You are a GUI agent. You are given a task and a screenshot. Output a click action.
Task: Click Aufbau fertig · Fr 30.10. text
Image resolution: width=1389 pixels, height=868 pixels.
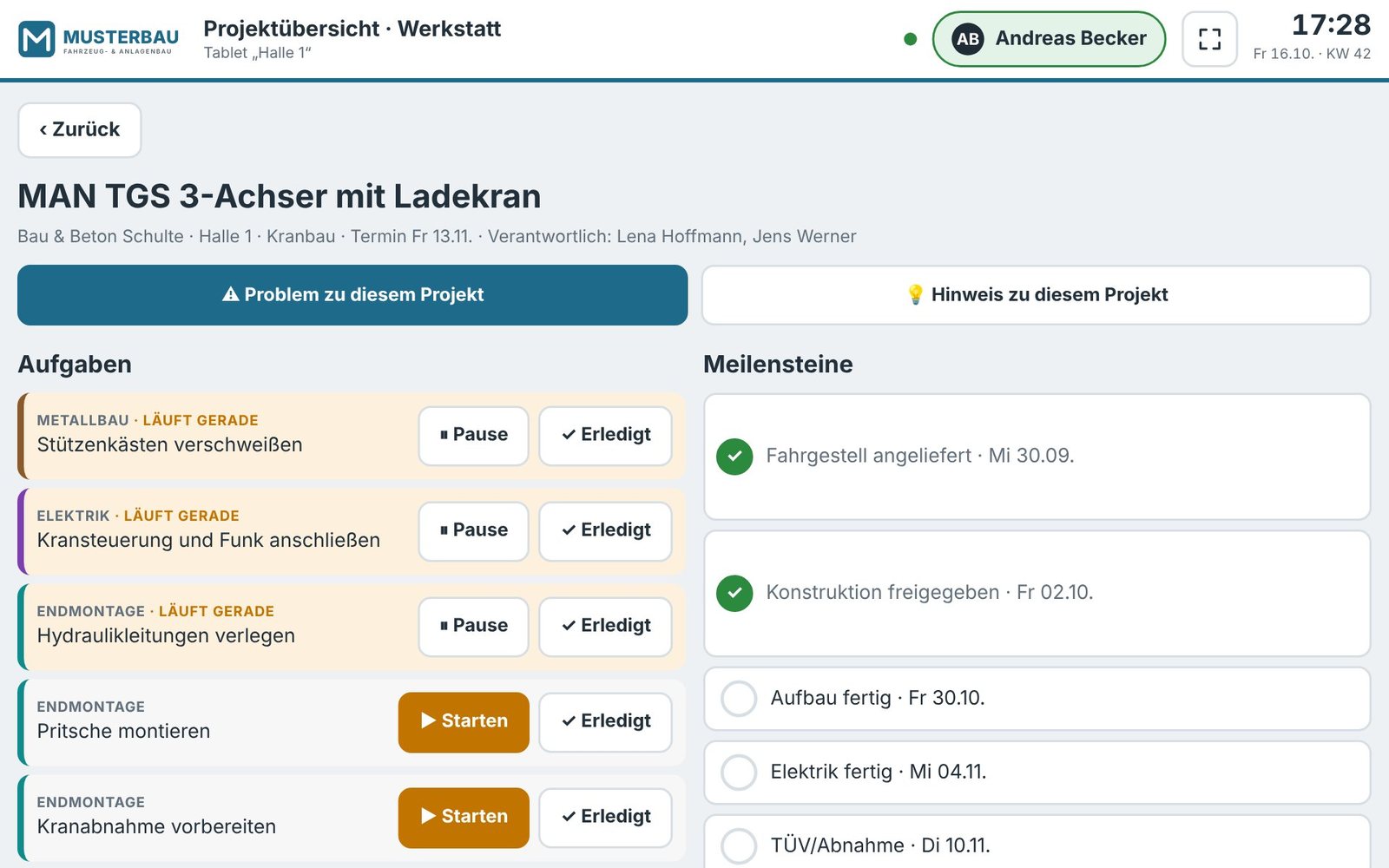tap(878, 699)
